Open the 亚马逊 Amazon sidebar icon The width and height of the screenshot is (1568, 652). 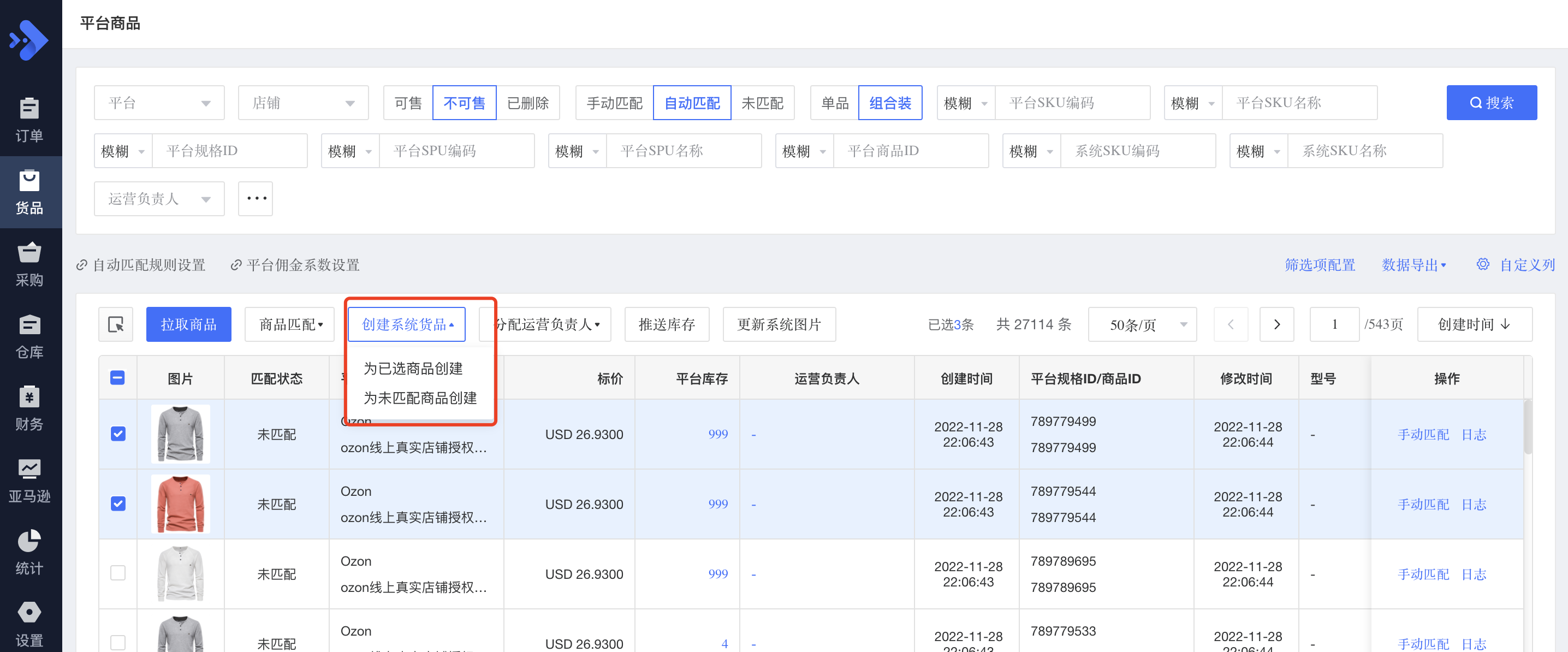pos(29,469)
